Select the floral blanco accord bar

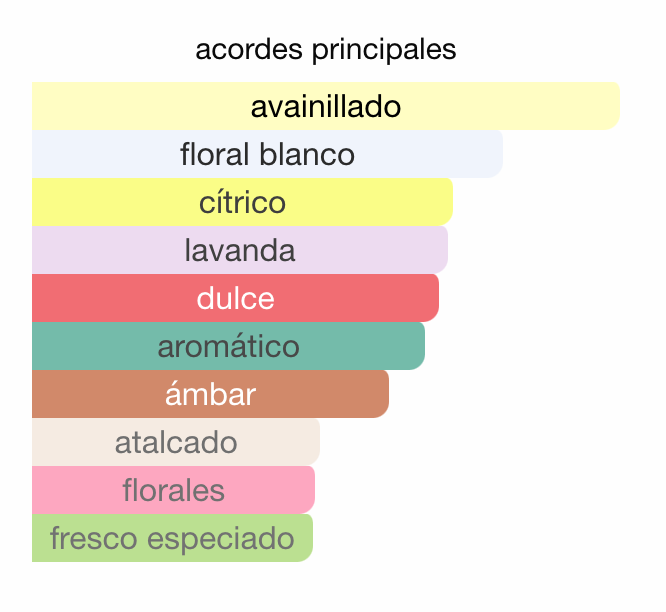[x=268, y=154]
